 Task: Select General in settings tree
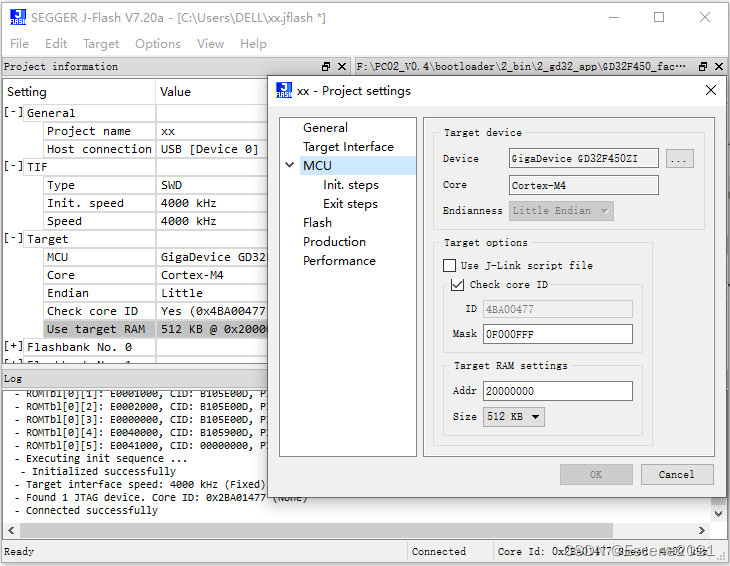pyautogui.click(x=325, y=128)
